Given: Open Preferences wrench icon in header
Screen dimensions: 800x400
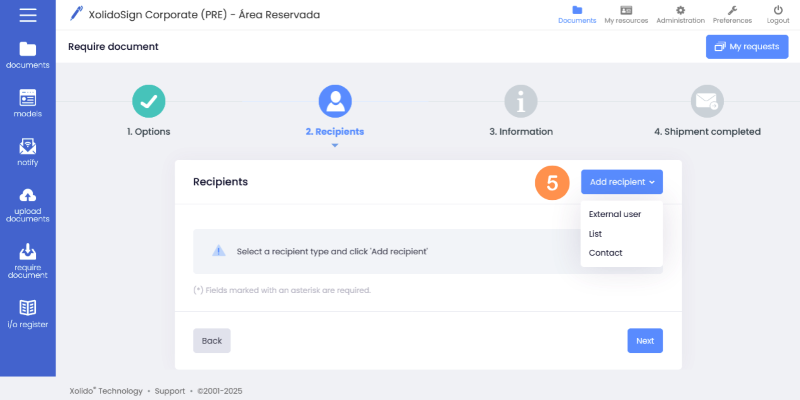Looking at the screenshot, I should click(732, 14).
